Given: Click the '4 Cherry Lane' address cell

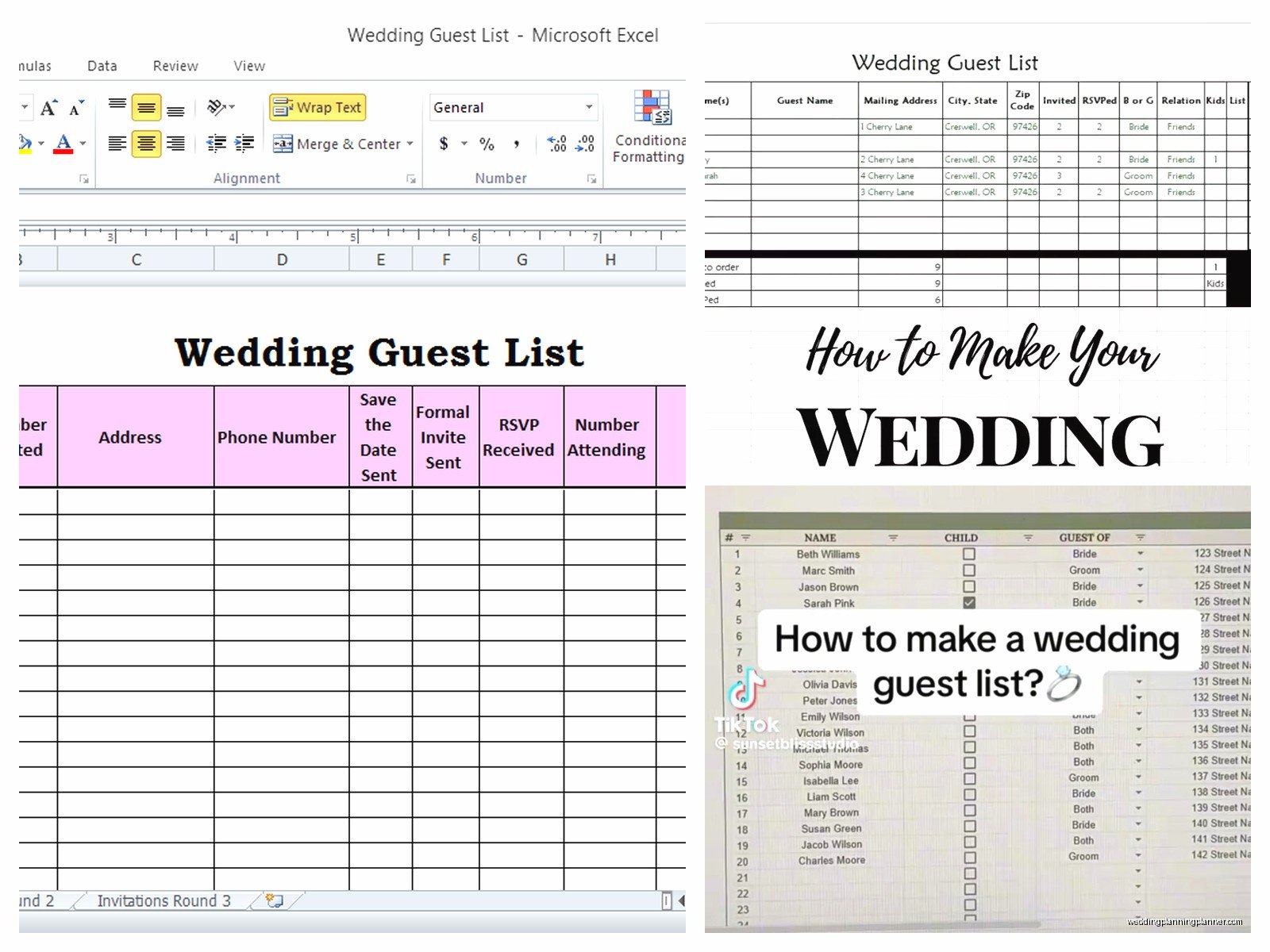Looking at the screenshot, I should pos(900,176).
